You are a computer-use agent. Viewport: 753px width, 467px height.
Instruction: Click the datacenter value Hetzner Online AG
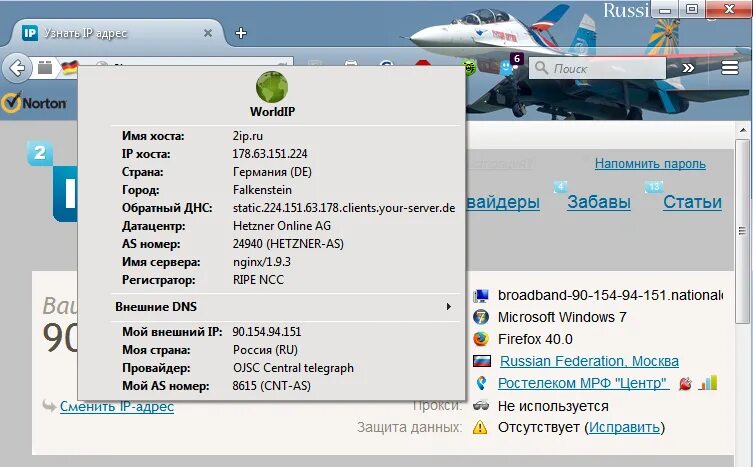282,226
